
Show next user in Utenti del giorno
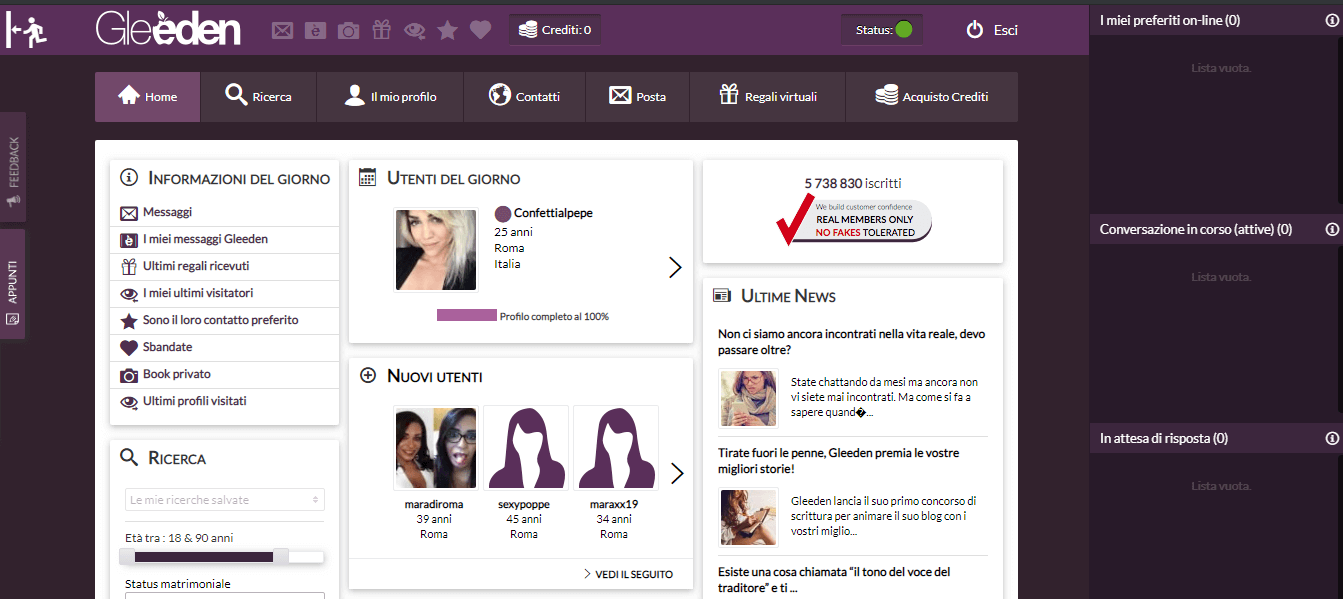tap(675, 267)
